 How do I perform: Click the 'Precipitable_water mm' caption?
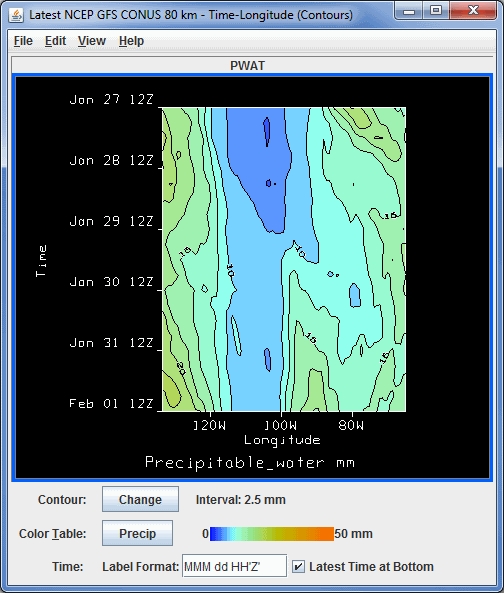coord(250,463)
